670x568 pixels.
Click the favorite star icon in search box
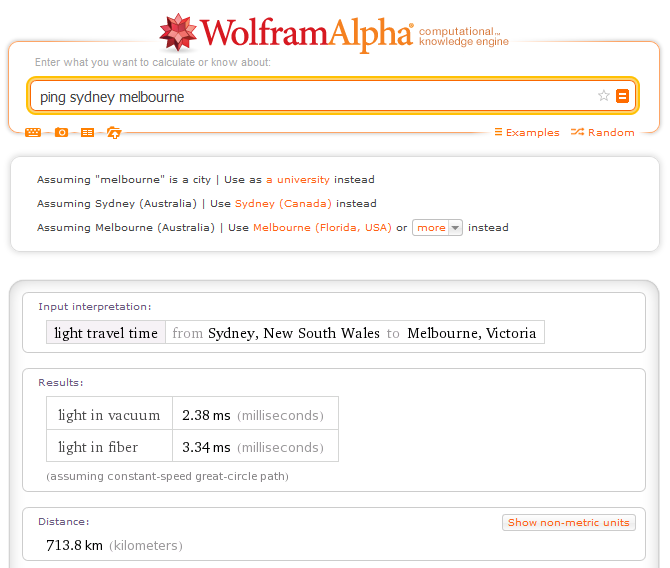[603, 96]
